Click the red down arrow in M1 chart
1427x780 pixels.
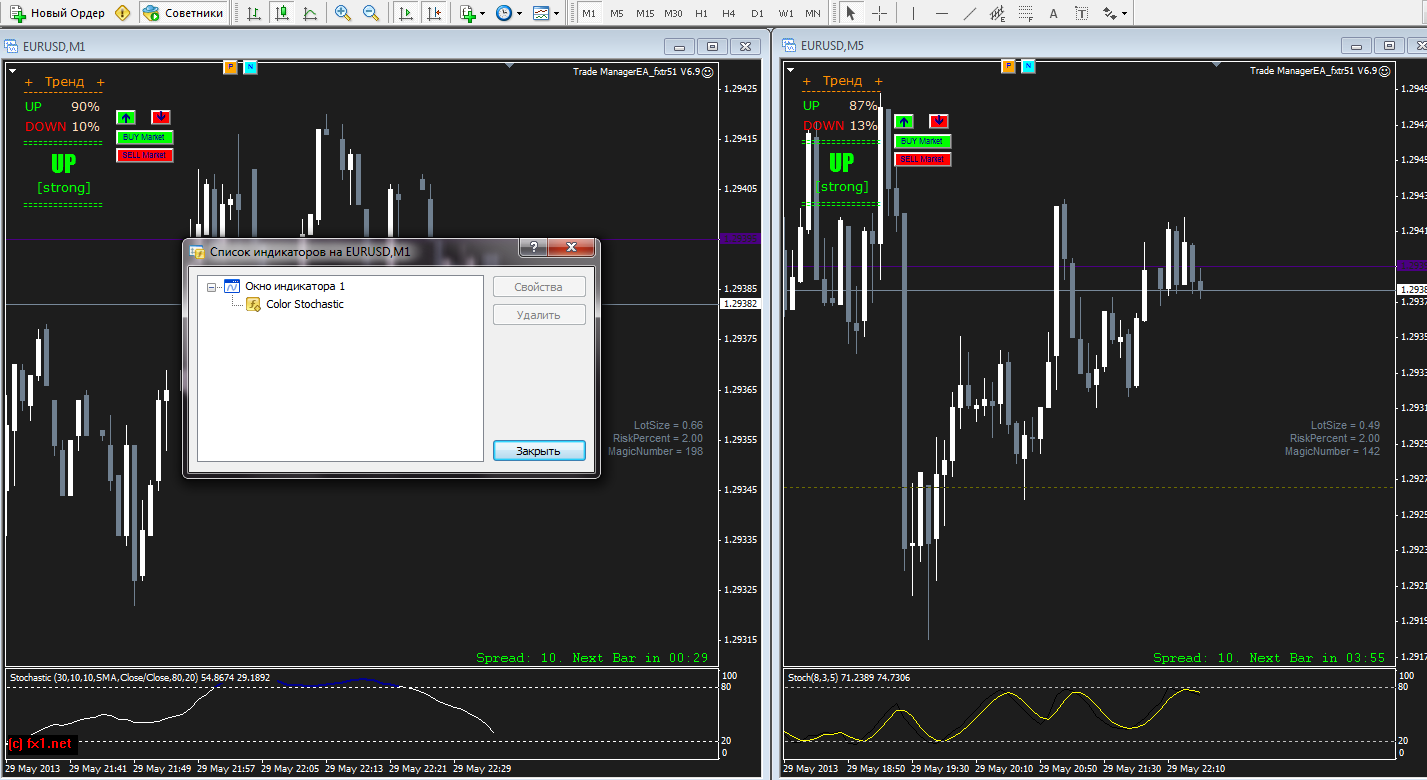[161, 117]
